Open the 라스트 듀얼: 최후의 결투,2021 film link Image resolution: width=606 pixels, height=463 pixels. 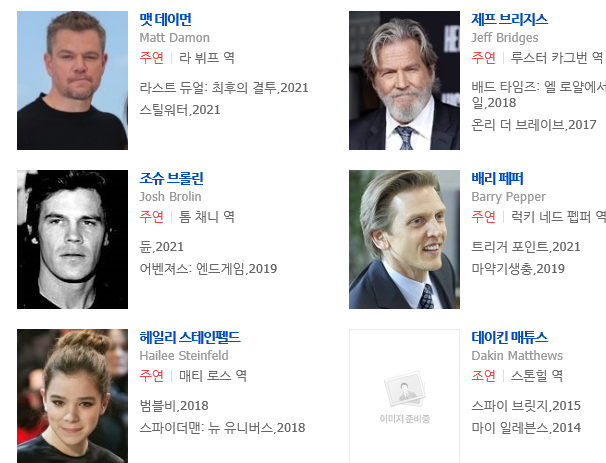[x=224, y=88]
